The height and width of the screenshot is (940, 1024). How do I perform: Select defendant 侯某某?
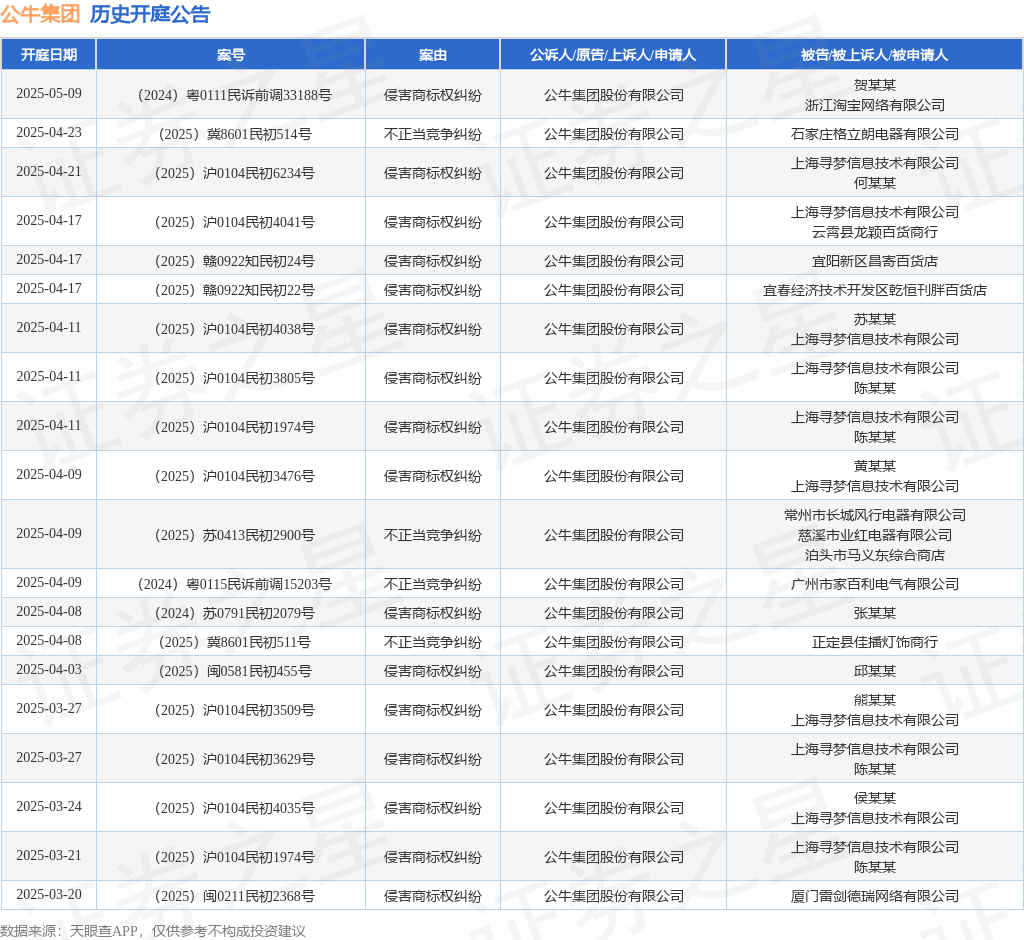pyautogui.click(x=874, y=798)
